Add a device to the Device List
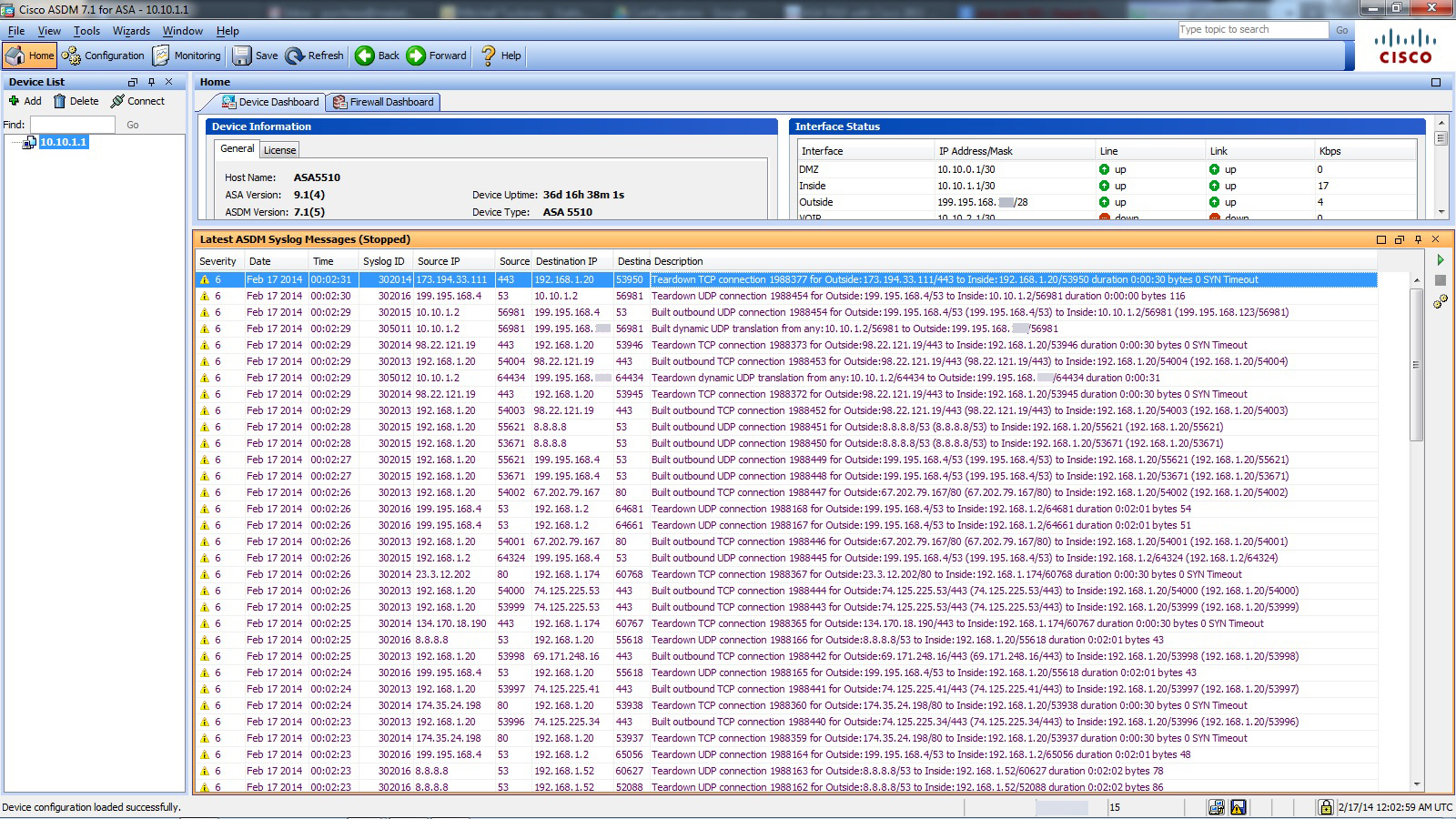The height and width of the screenshot is (819, 1456). [x=25, y=101]
